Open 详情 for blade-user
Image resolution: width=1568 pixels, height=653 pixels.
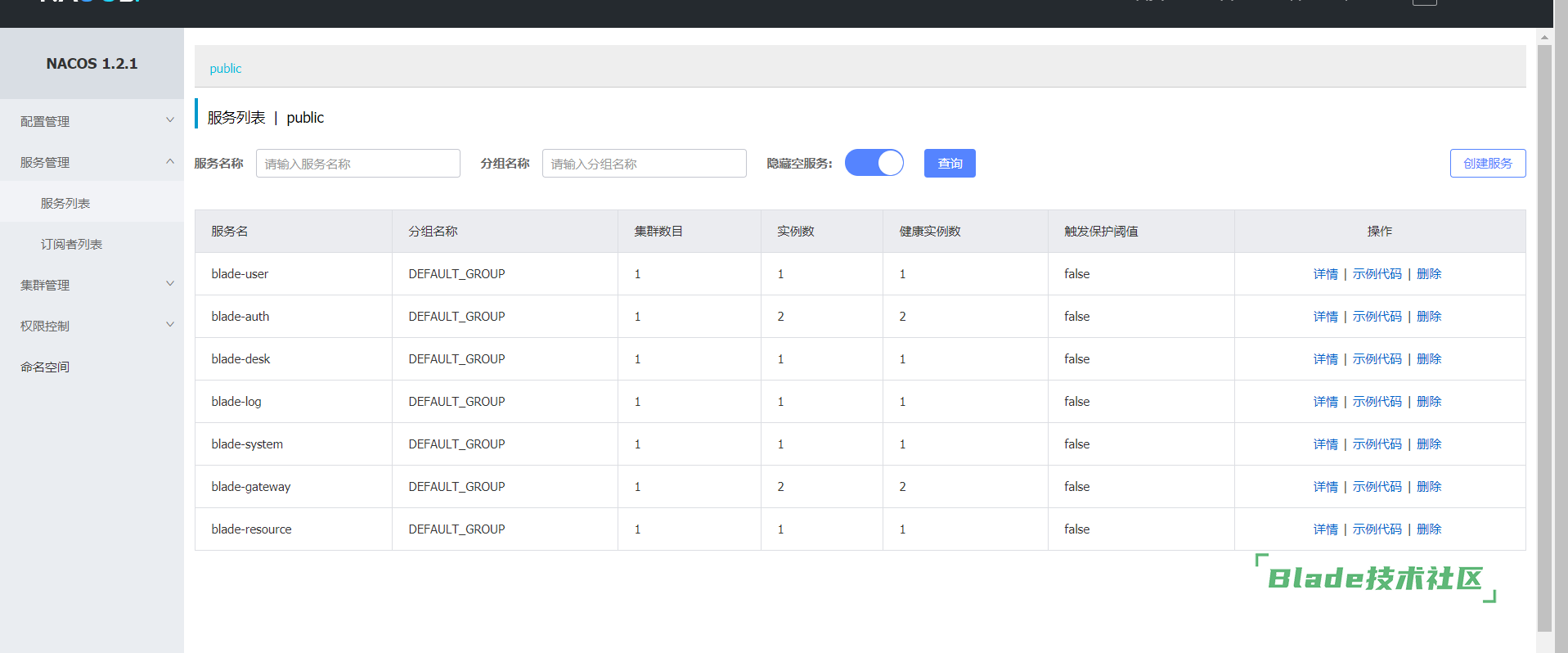[x=1326, y=274]
